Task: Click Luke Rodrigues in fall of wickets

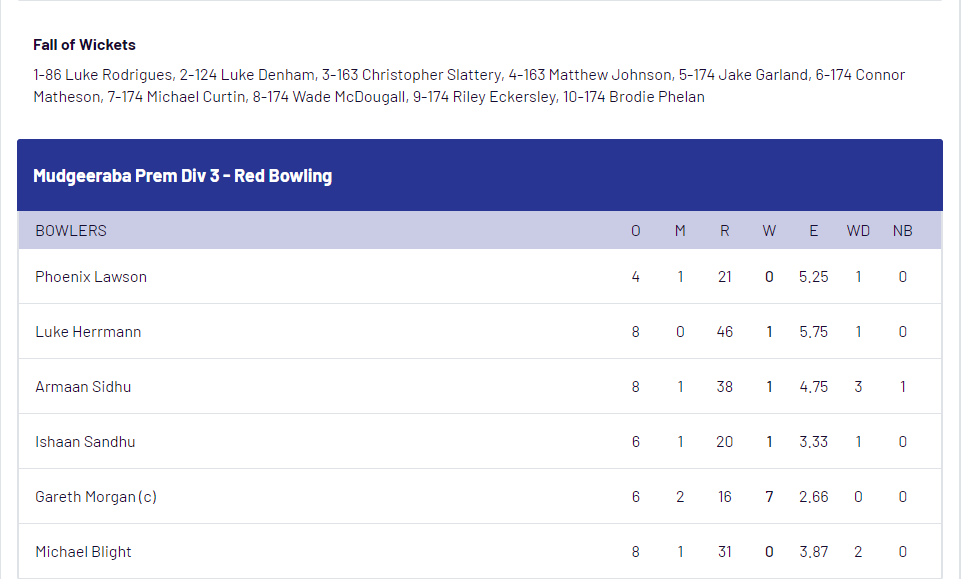Action: [120, 75]
